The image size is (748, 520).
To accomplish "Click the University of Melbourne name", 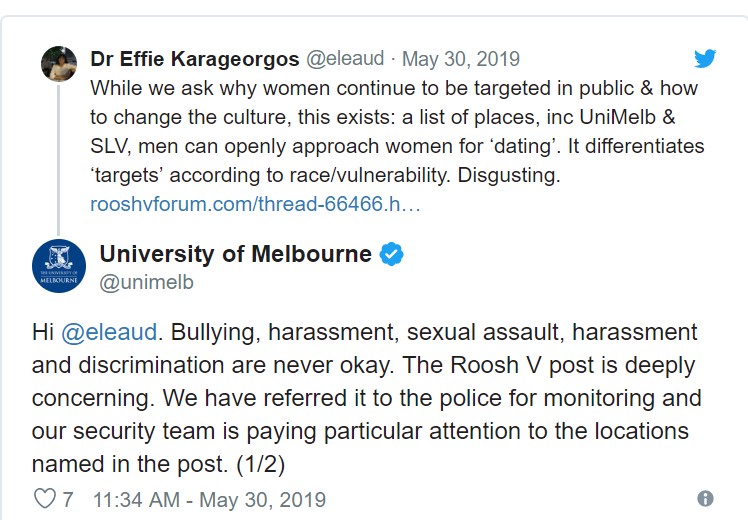I will (x=235, y=254).
